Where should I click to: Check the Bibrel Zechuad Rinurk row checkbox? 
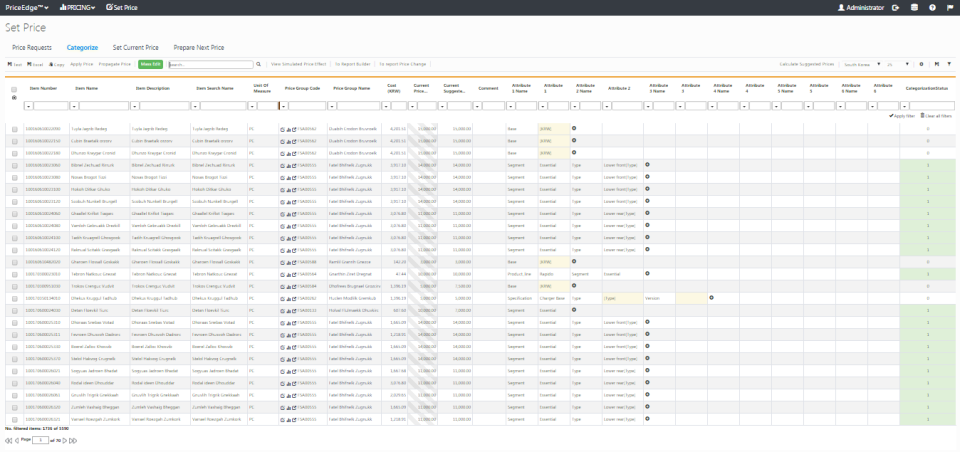(14, 165)
